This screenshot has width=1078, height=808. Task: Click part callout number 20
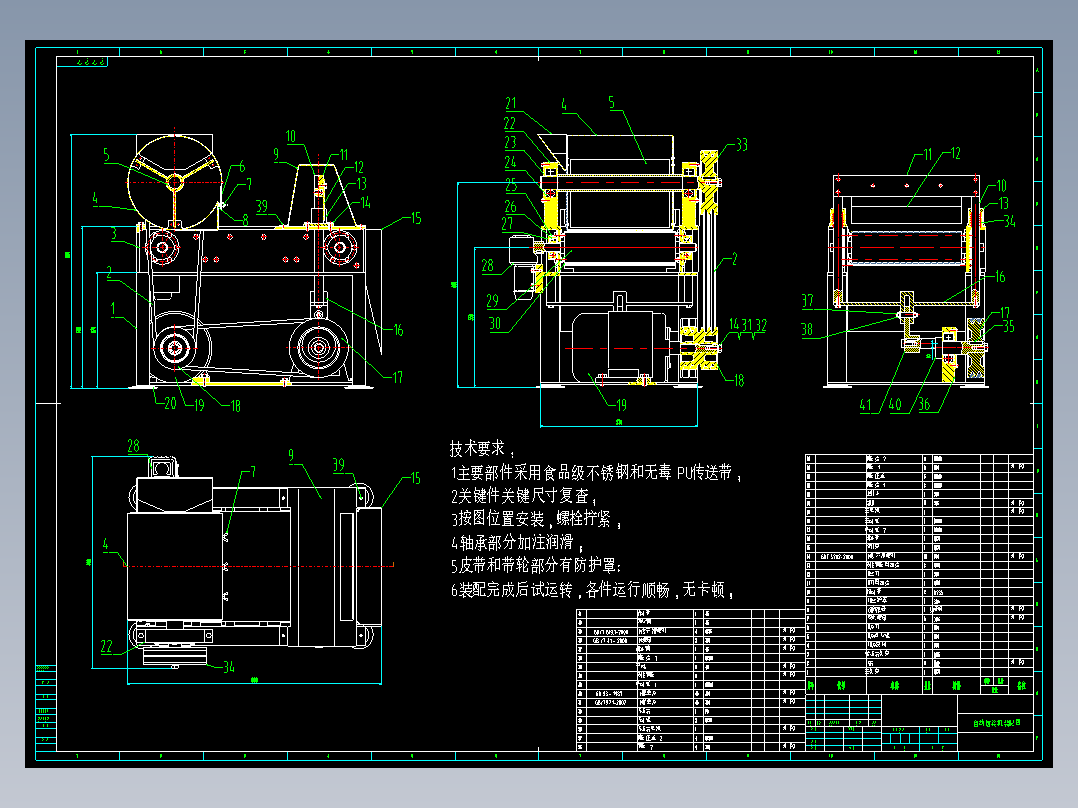point(170,404)
